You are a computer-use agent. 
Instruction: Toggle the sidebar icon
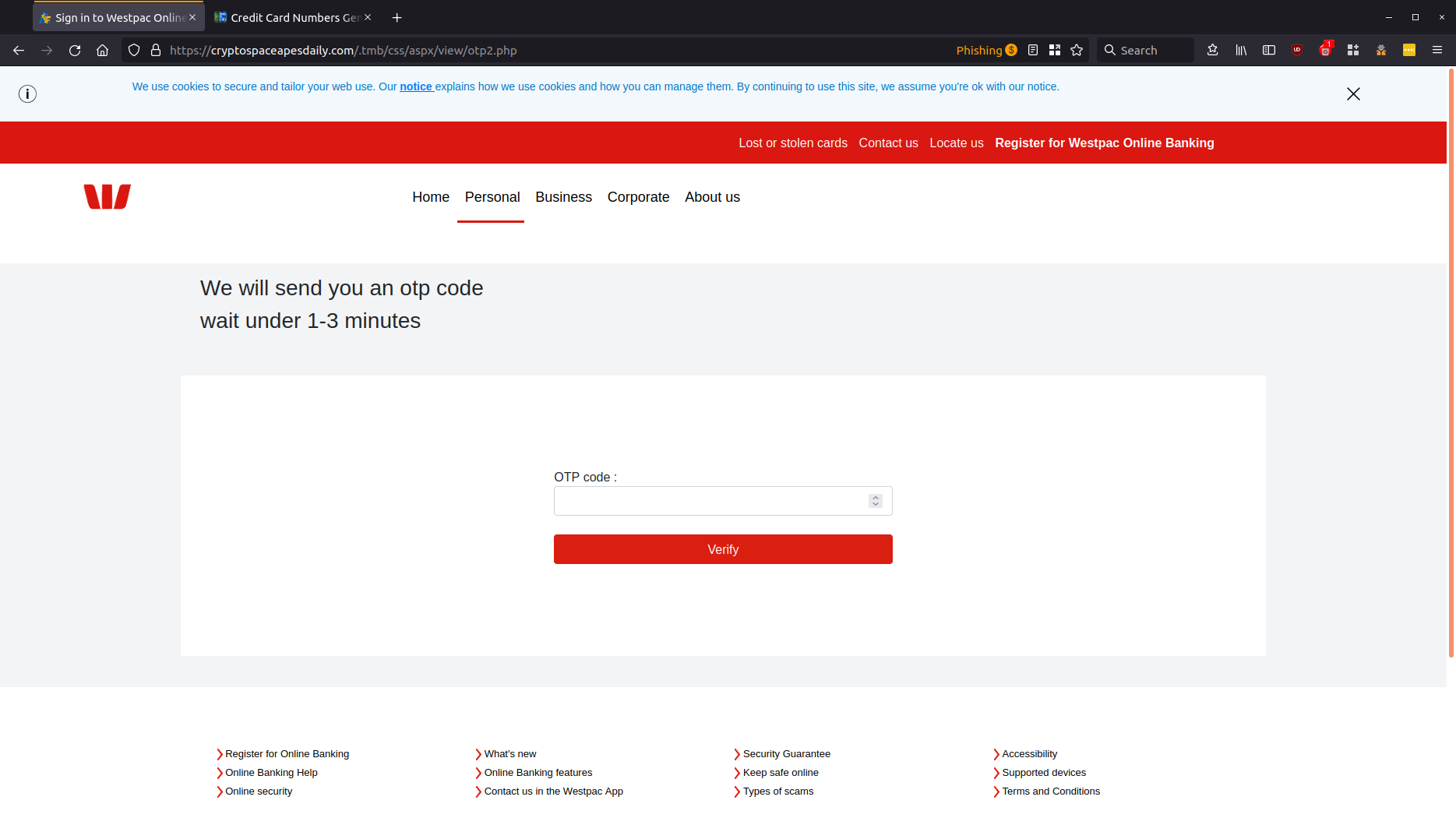[1269, 51]
